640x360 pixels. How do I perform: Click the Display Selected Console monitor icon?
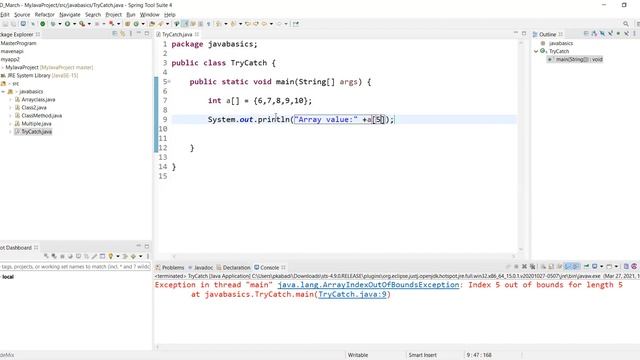click(x=595, y=267)
